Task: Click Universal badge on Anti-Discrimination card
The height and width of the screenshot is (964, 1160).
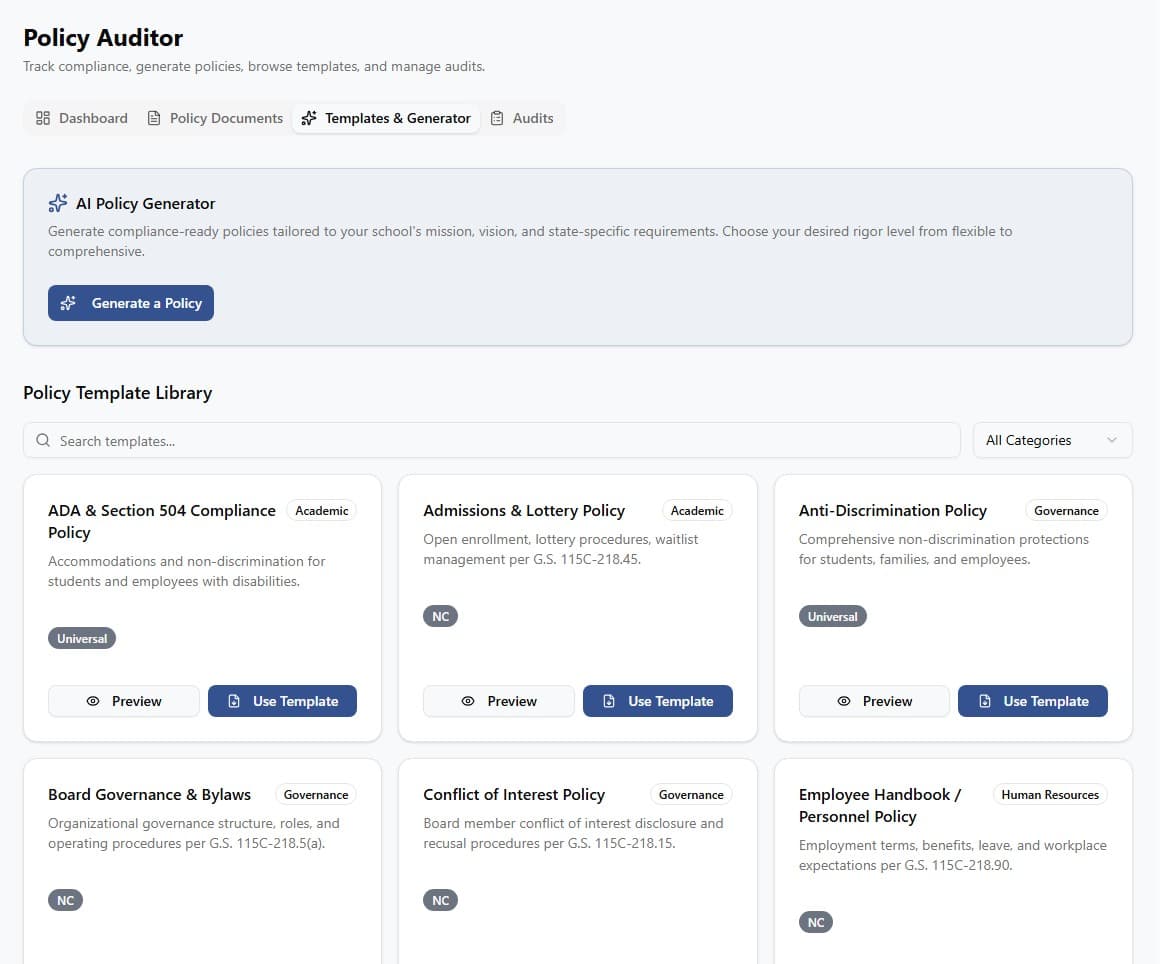Action: point(832,616)
